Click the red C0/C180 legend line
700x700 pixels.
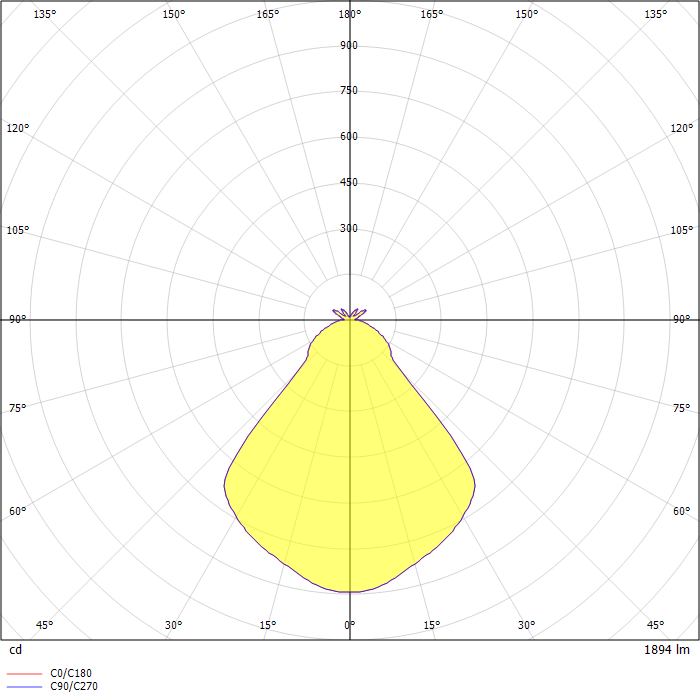tap(25, 674)
